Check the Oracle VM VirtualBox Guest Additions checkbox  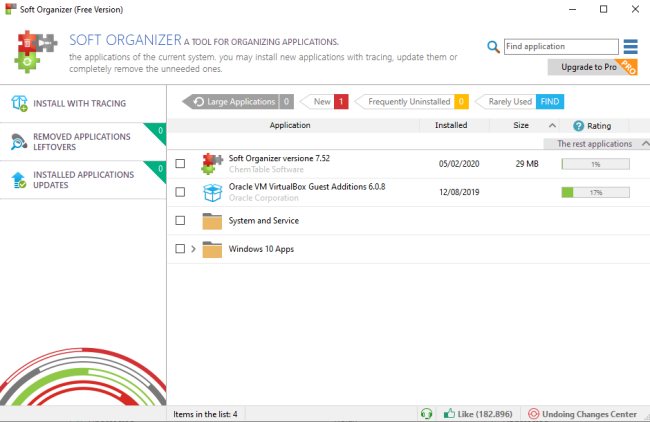(x=180, y=192)
